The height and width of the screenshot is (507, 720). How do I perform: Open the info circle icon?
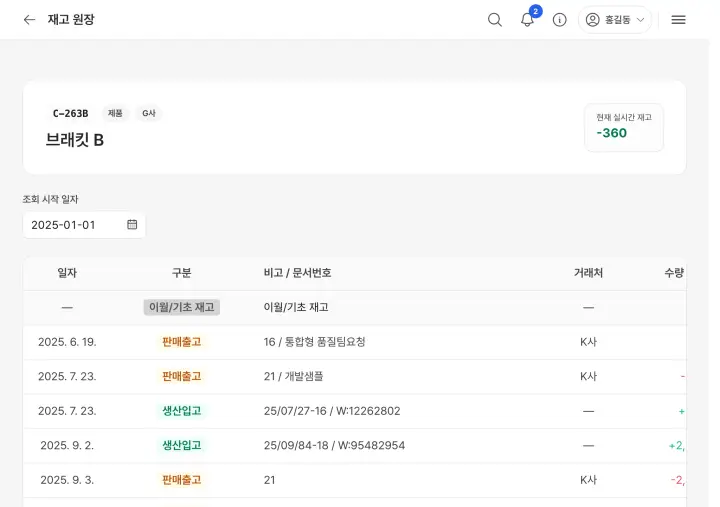559,20
